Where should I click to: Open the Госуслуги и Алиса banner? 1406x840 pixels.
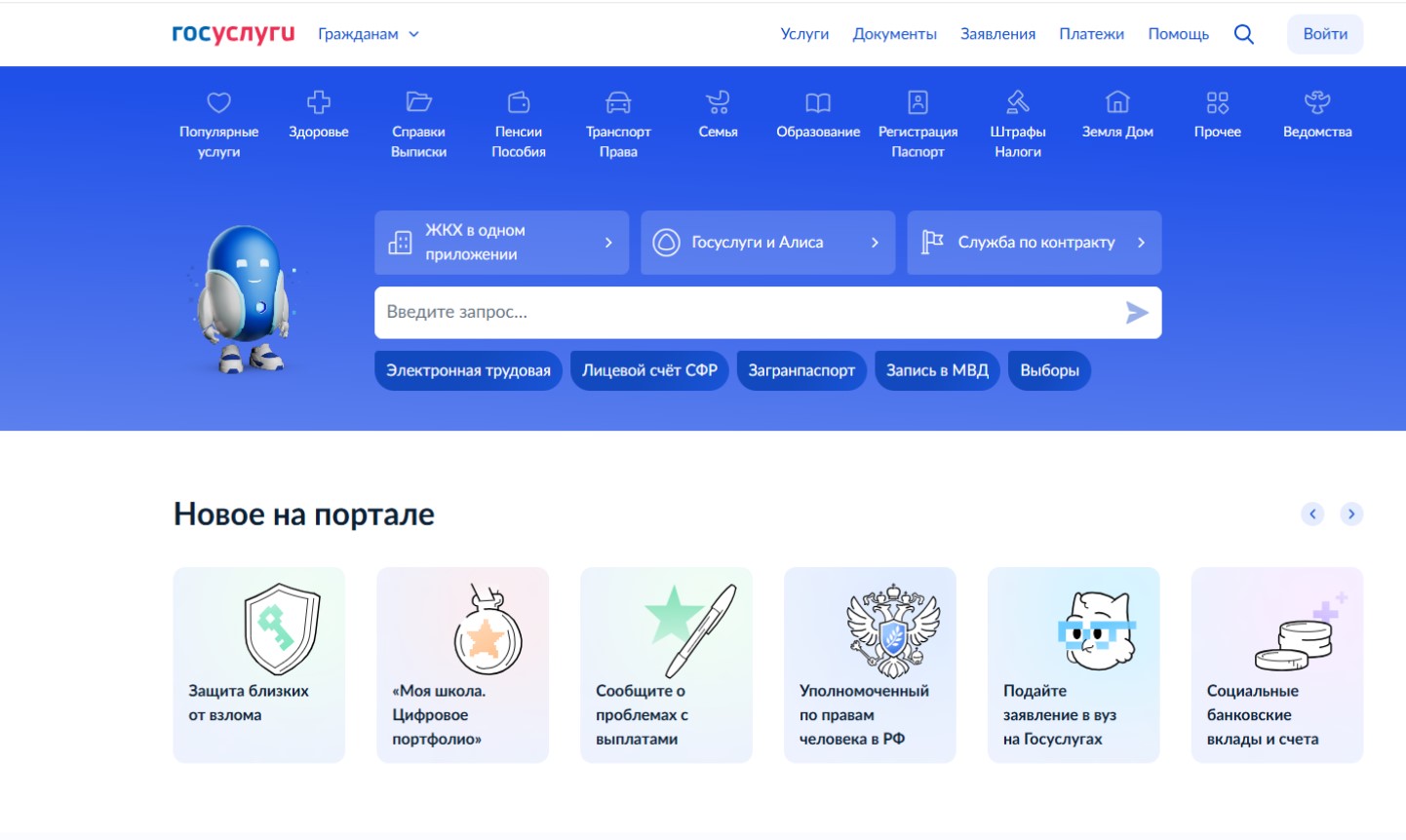click(768, 243)
